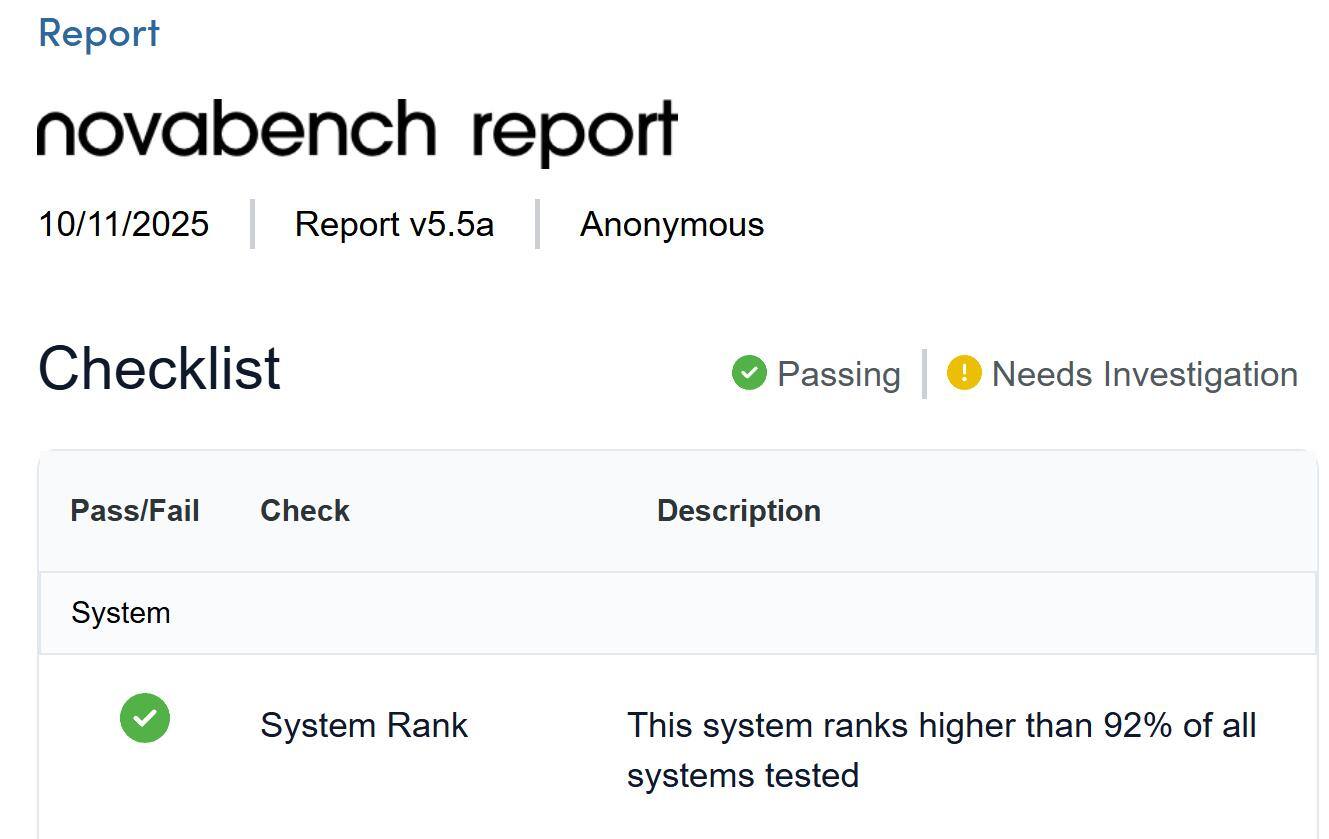Click the Check column header
Image resolution: width=1329 pixels, height=839 pixels.
tap(305, 511)
